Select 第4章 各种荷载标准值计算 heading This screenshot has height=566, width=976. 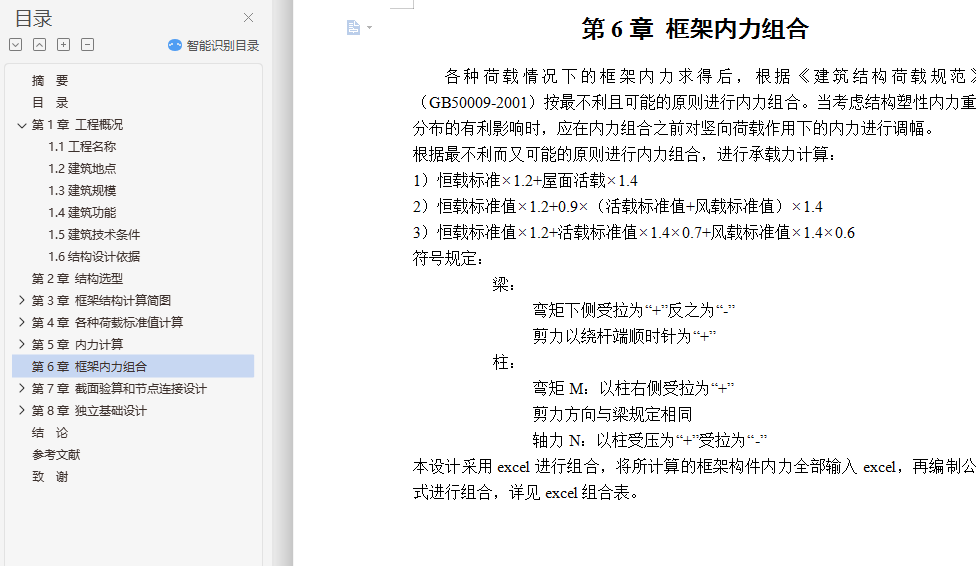107,322
